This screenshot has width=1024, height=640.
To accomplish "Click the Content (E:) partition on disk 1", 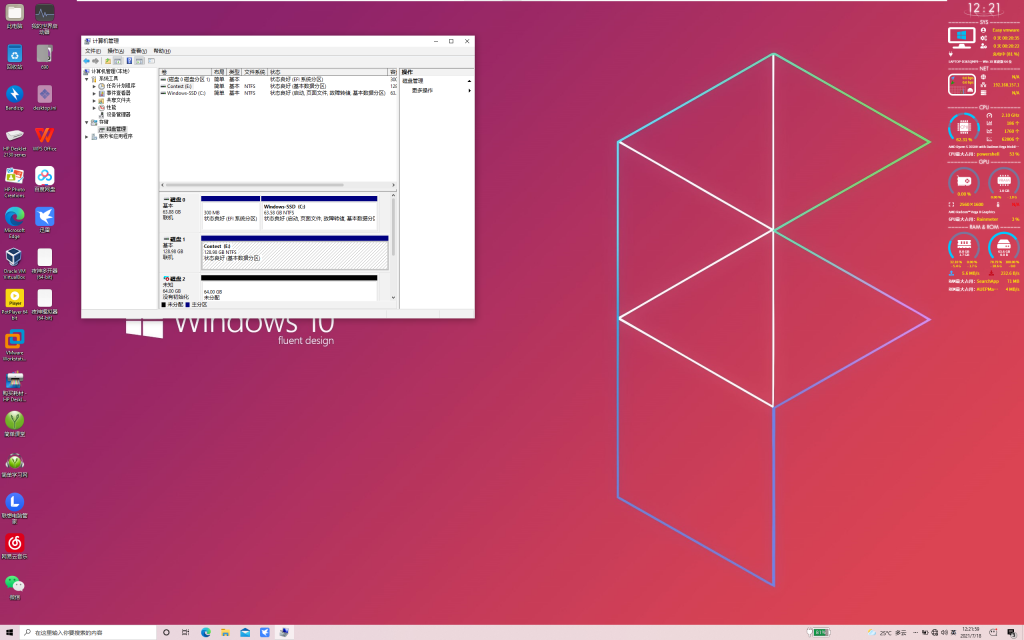I will coord(295,253).
